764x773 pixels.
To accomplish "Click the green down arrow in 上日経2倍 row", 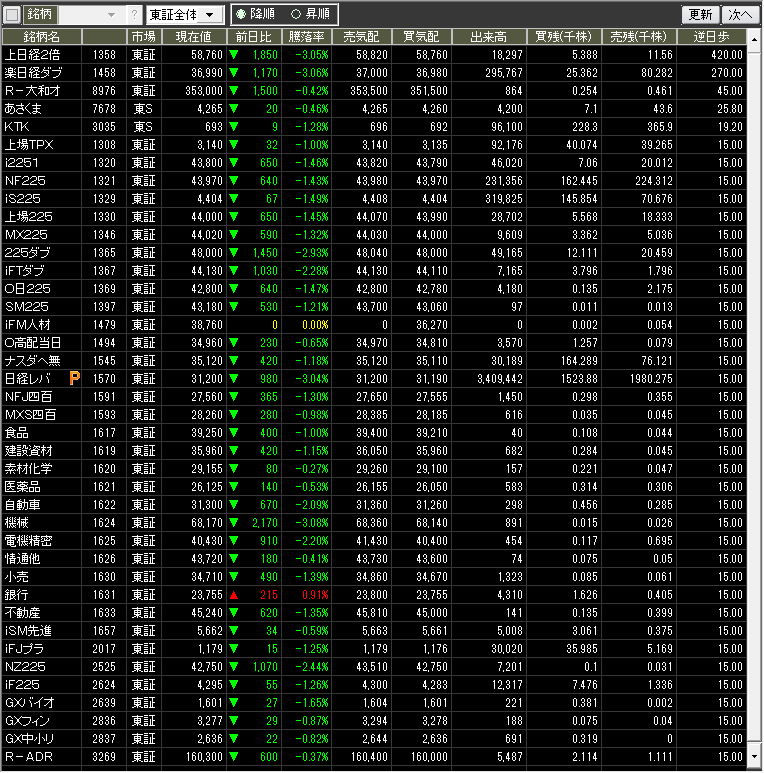I will click(234, 55).
